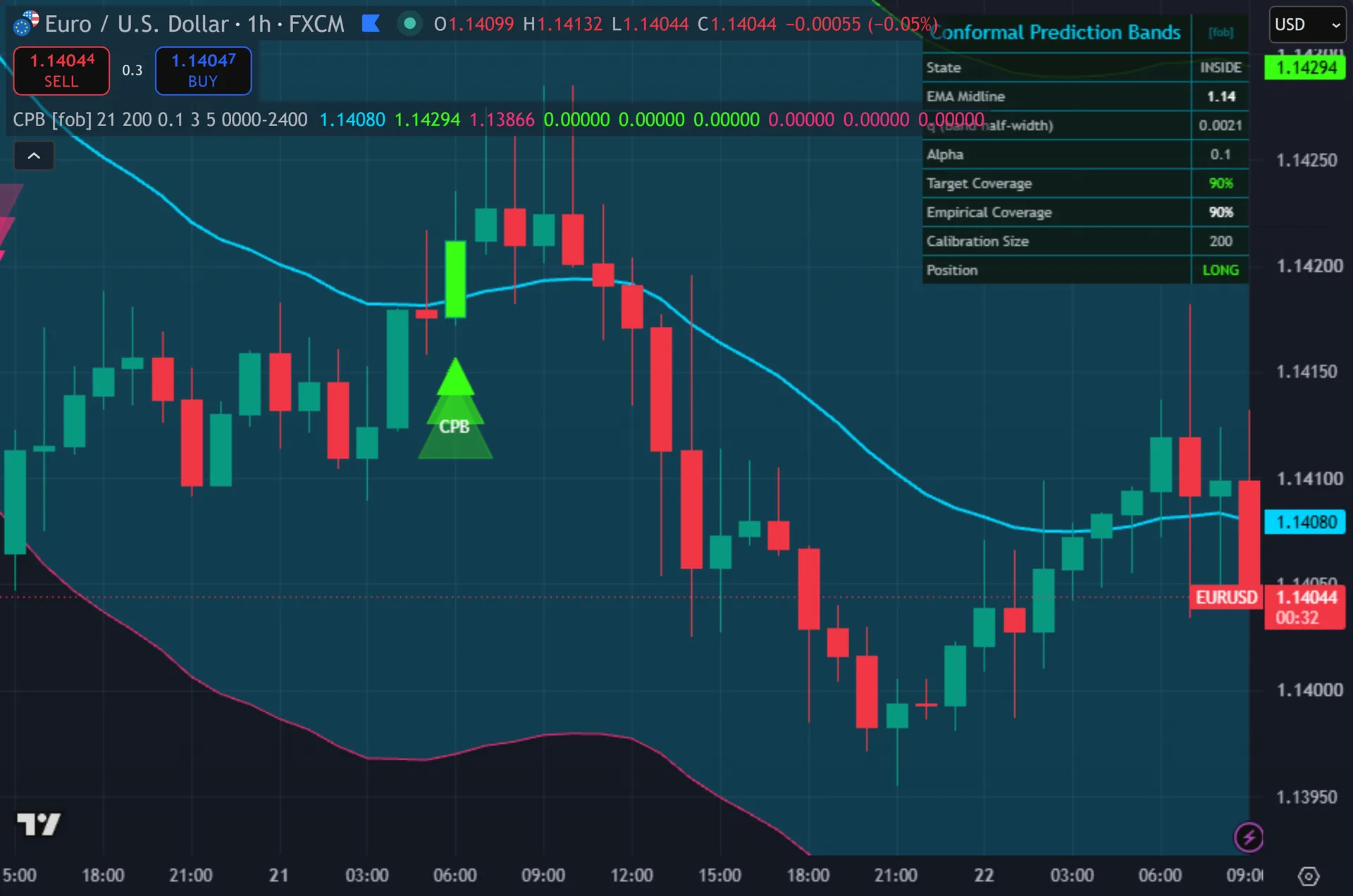Click the cyan 1.14080 indicator legend value

[352, 120]
